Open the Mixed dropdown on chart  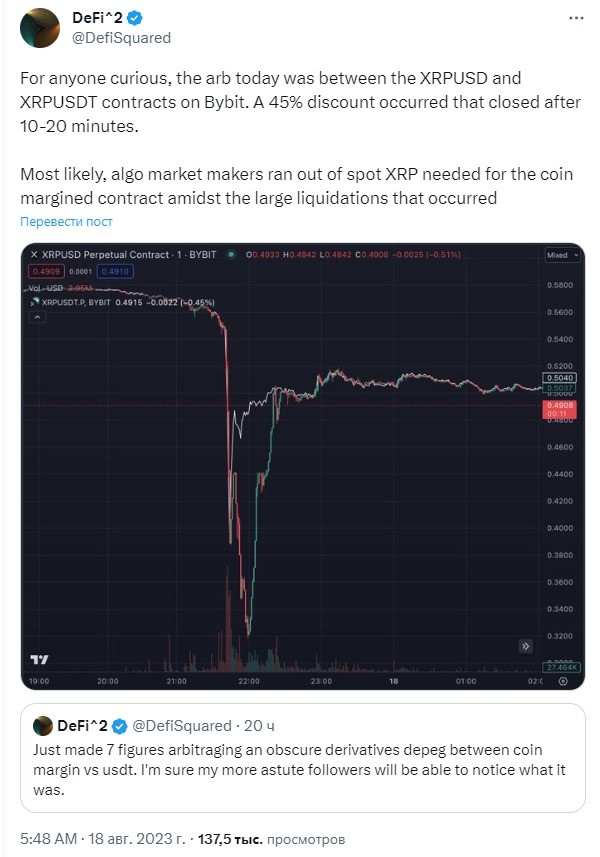[x=562, y=255]
